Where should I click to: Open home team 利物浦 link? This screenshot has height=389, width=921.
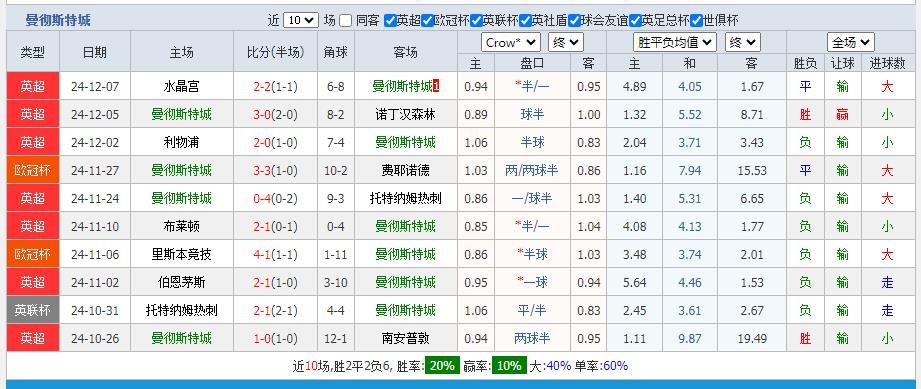181,143
